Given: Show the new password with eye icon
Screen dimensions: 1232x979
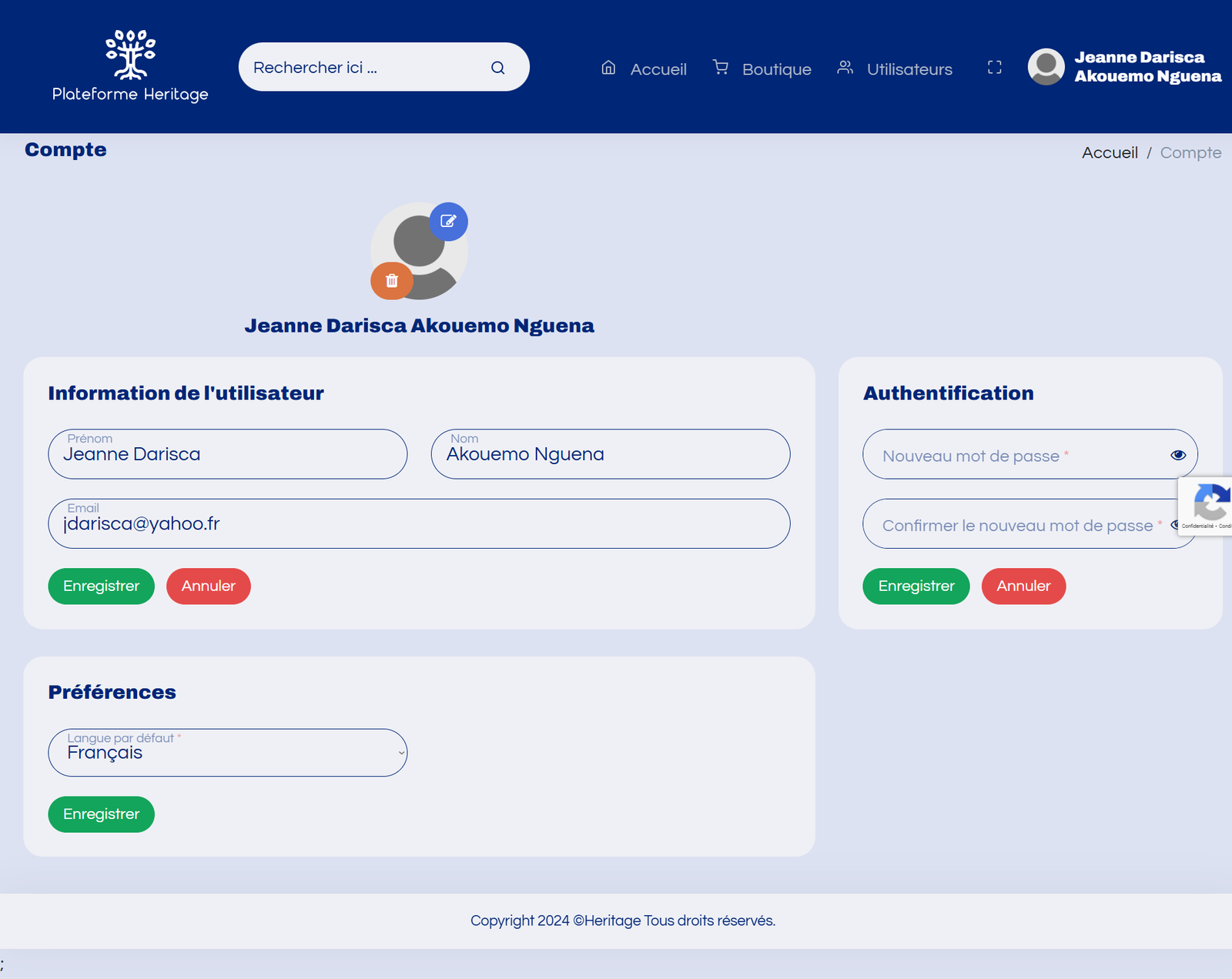Looking at the screenshot, I should tap(1177, 455).
